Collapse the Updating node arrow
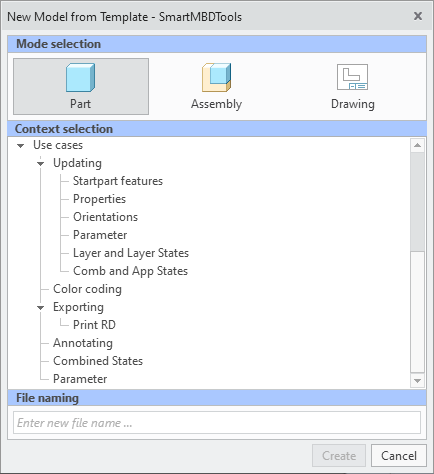Screen dimensions: 434x474 pos(41,164)
